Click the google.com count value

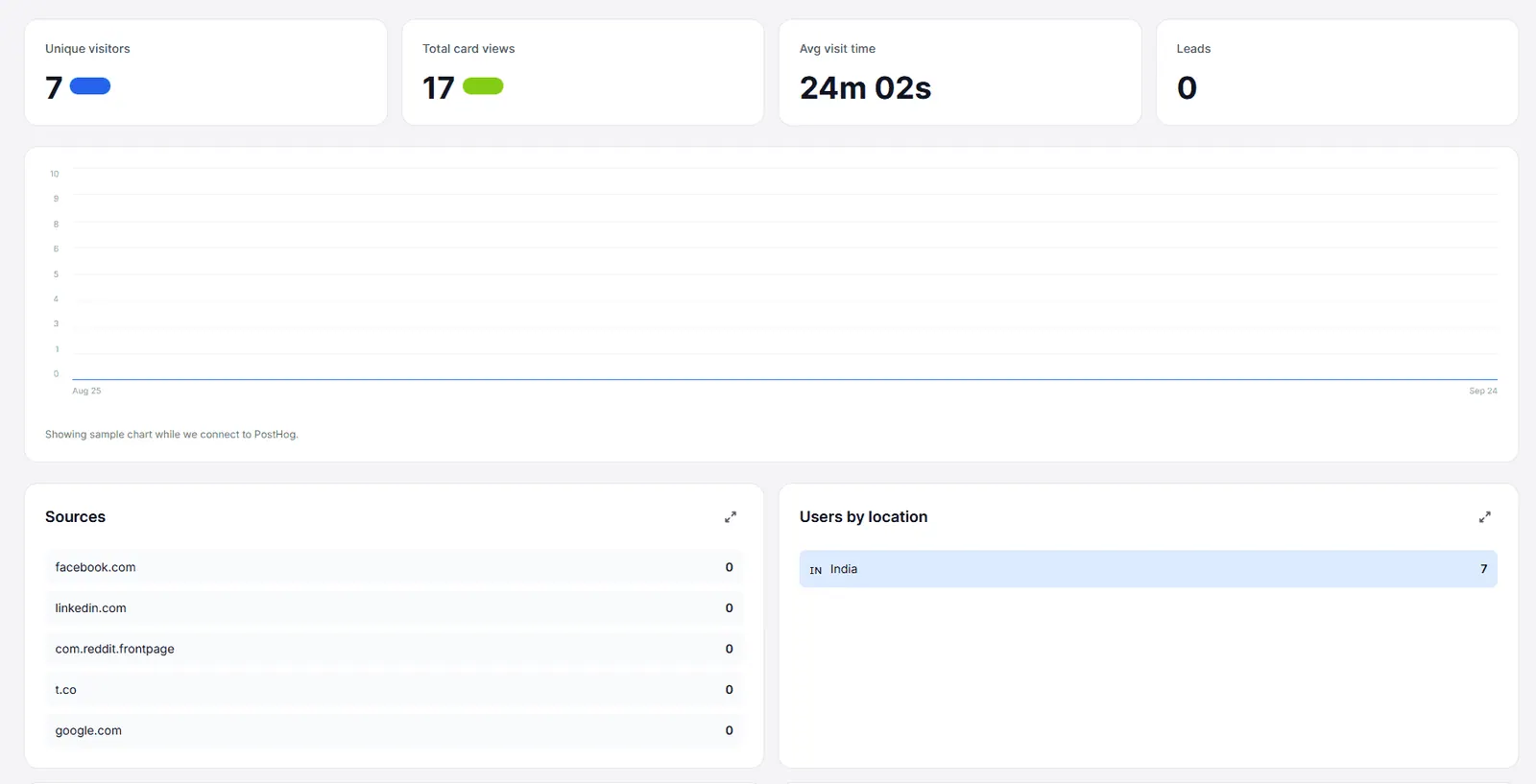(730, 730)
